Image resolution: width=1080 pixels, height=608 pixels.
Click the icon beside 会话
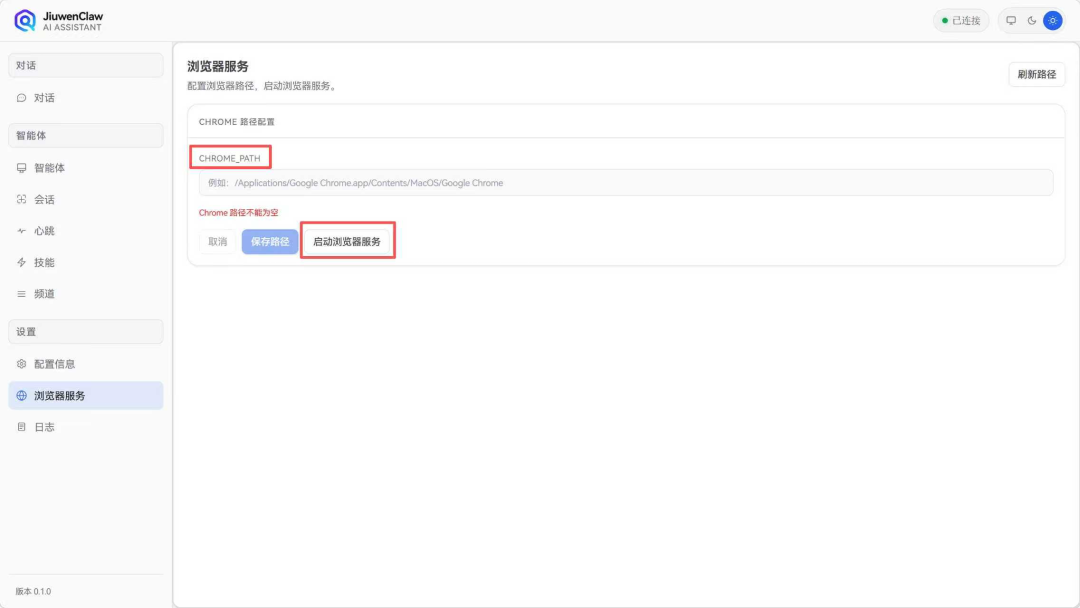[x=21, y=200]
